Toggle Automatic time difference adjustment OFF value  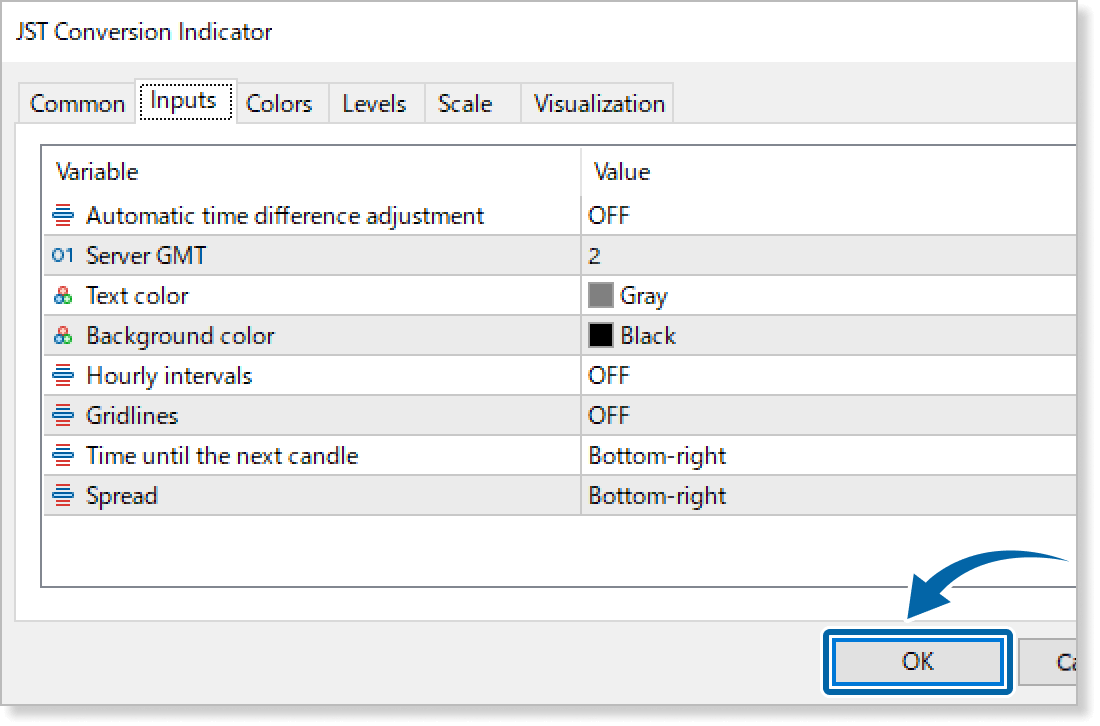click(x=609, y=215)
